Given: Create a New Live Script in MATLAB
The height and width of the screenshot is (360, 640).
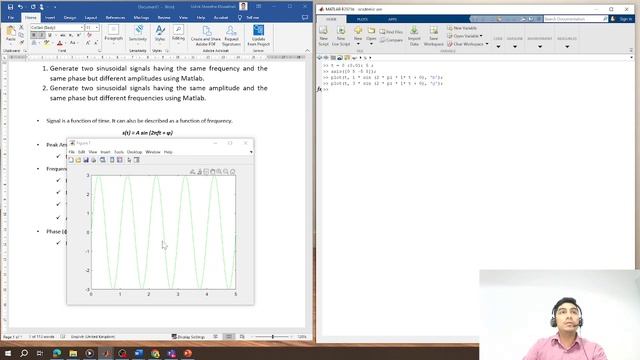Looking at the screenshot, I should [x=341, y=36].
